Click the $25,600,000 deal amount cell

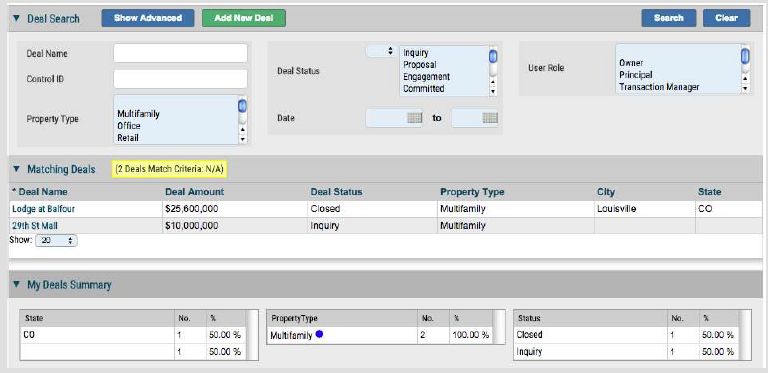236,209
